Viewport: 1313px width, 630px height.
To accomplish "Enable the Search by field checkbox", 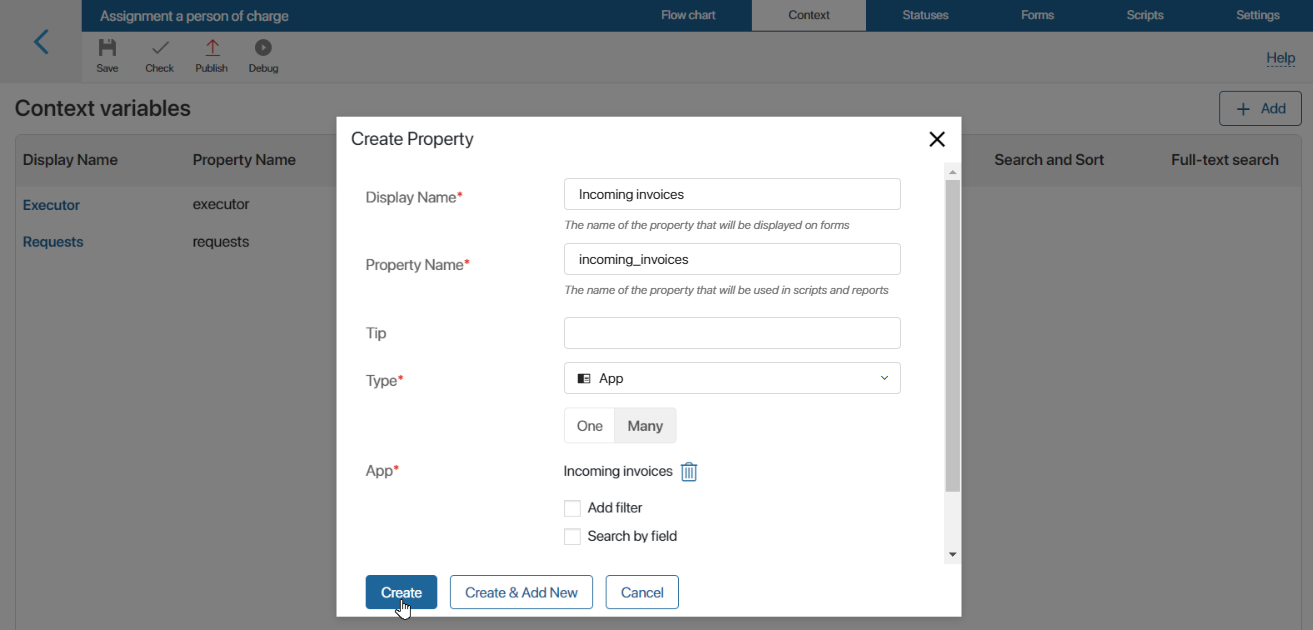I will [x=572, y=537].
